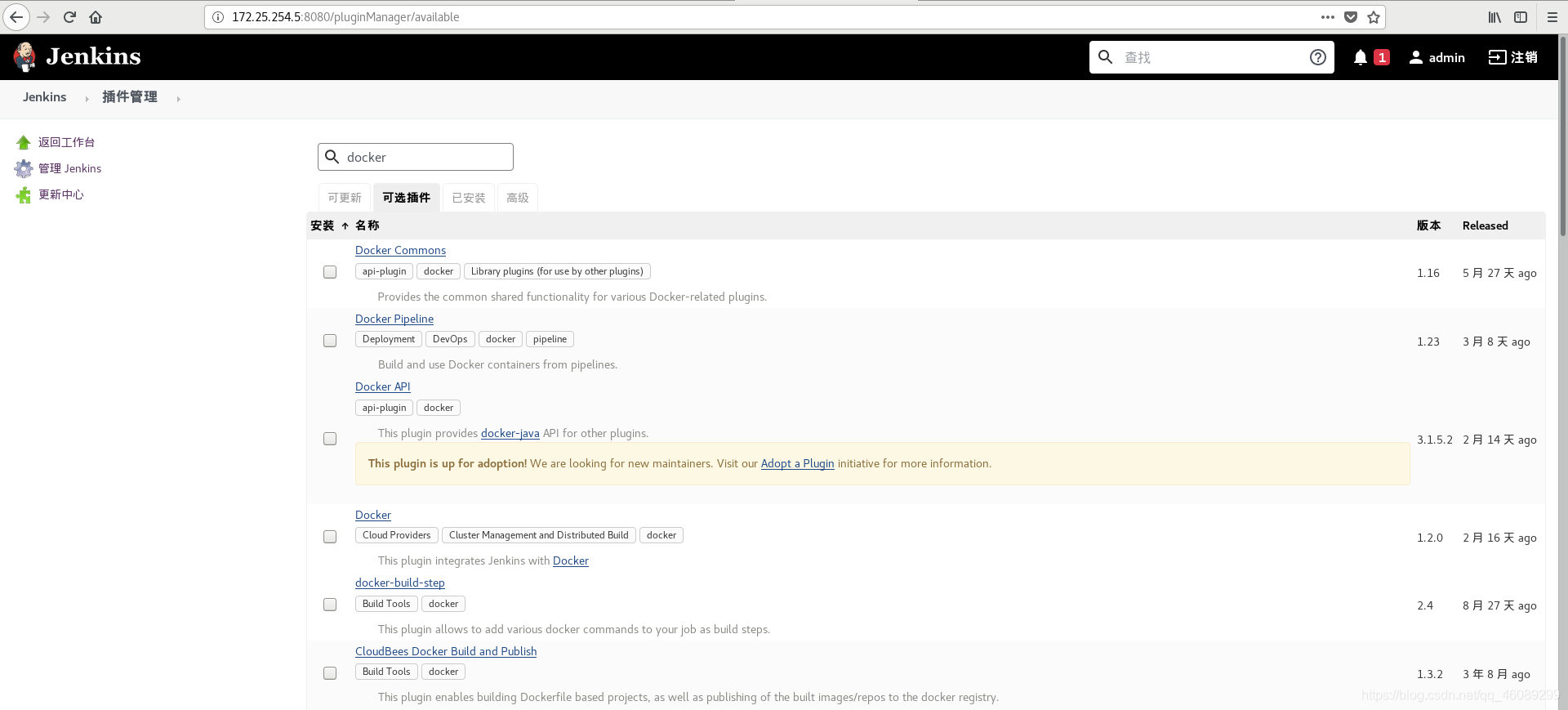The height and width of the screenshot is (710, 1568).
Task: Click Cluster Management and Distributed Build tag
Action: click(x=539, y=535)
